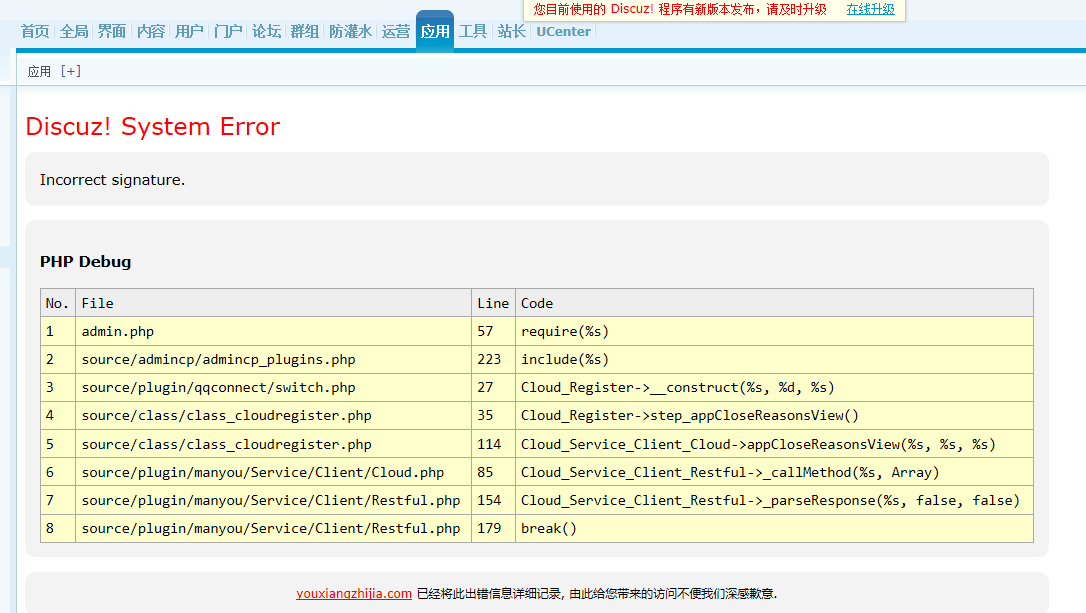This screenshot has width=1086, height=613.
Task: Click the [+] add shortcut link
Action: [x=71, y=71]
